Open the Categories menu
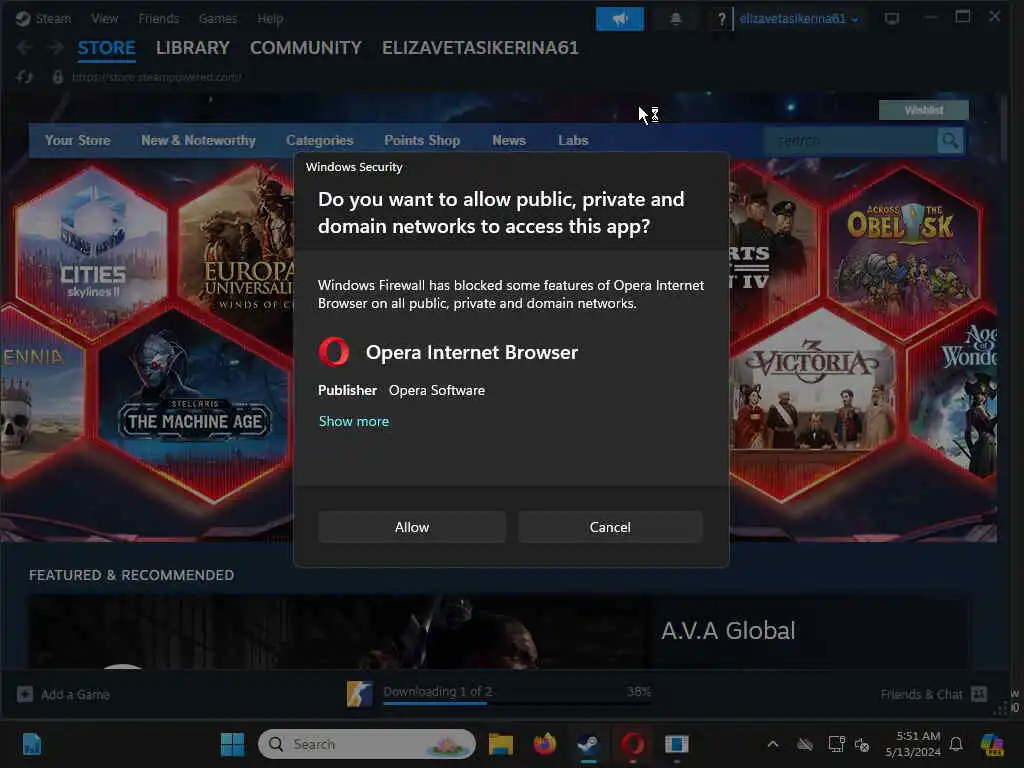The width and height of the screenshot is (1024, 768). [x=319, y=140]
